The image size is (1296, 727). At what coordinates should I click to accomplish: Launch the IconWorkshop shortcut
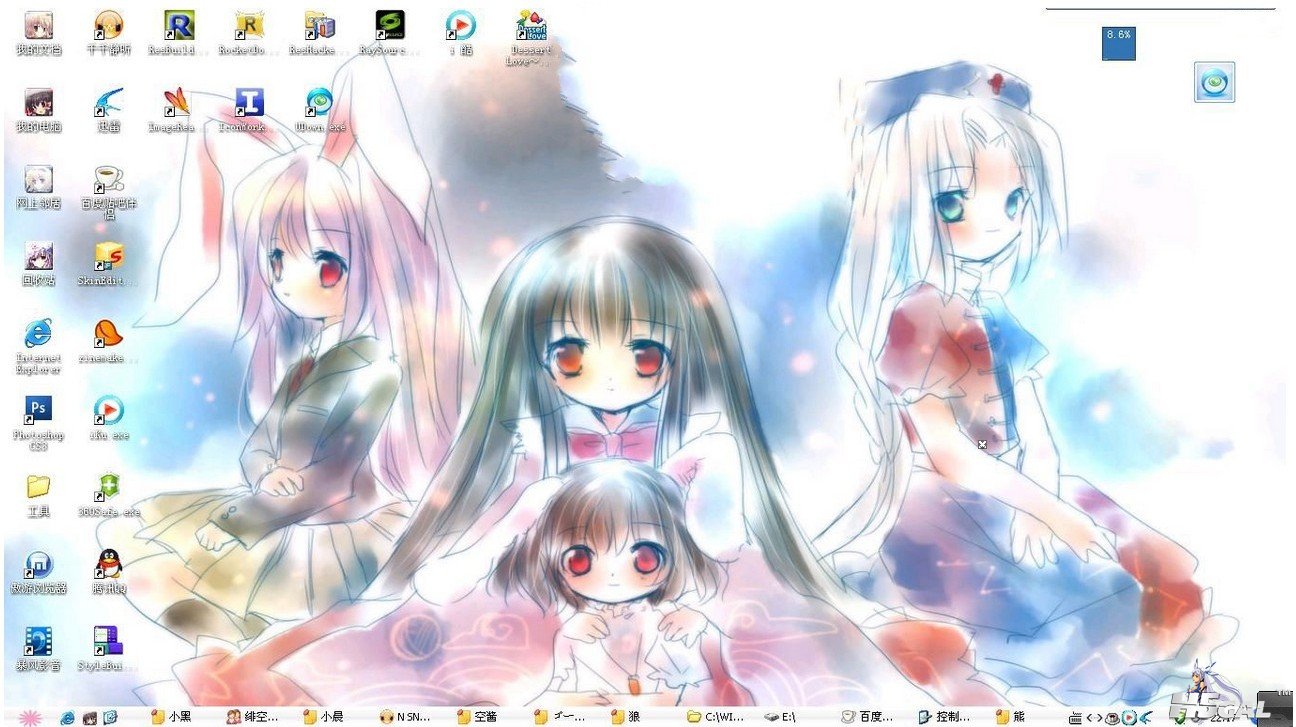[x=249, y=102]
